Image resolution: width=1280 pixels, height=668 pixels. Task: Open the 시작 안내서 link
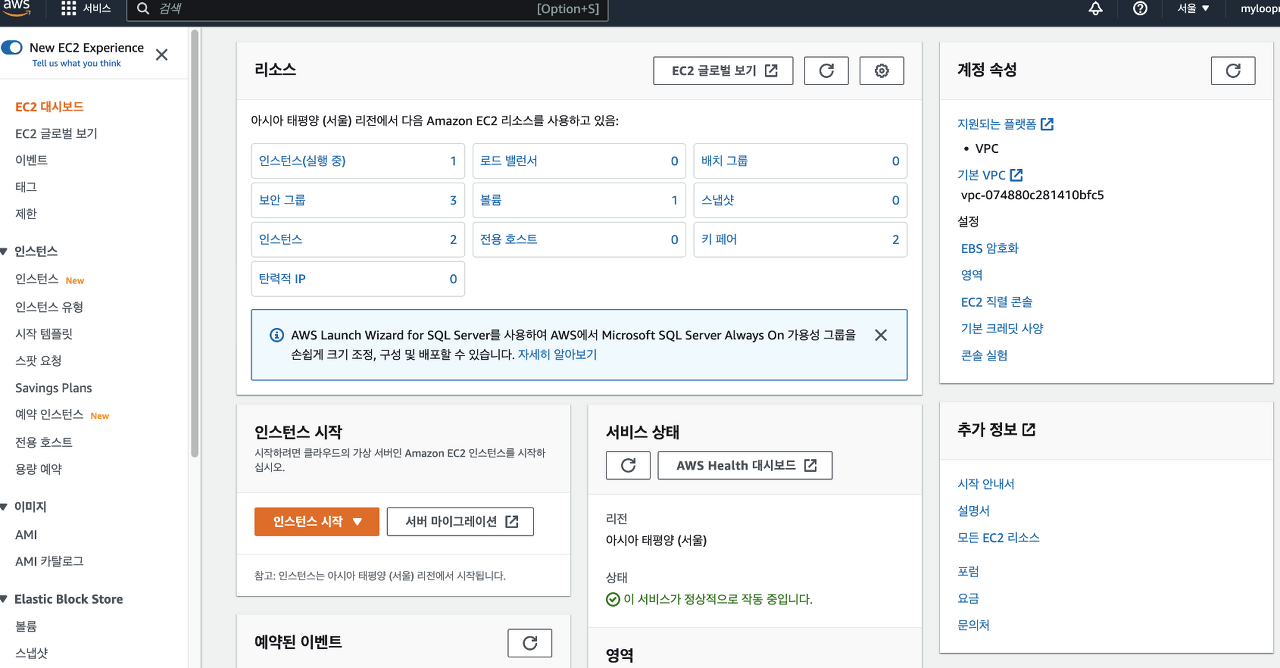[x=986, y=484]
